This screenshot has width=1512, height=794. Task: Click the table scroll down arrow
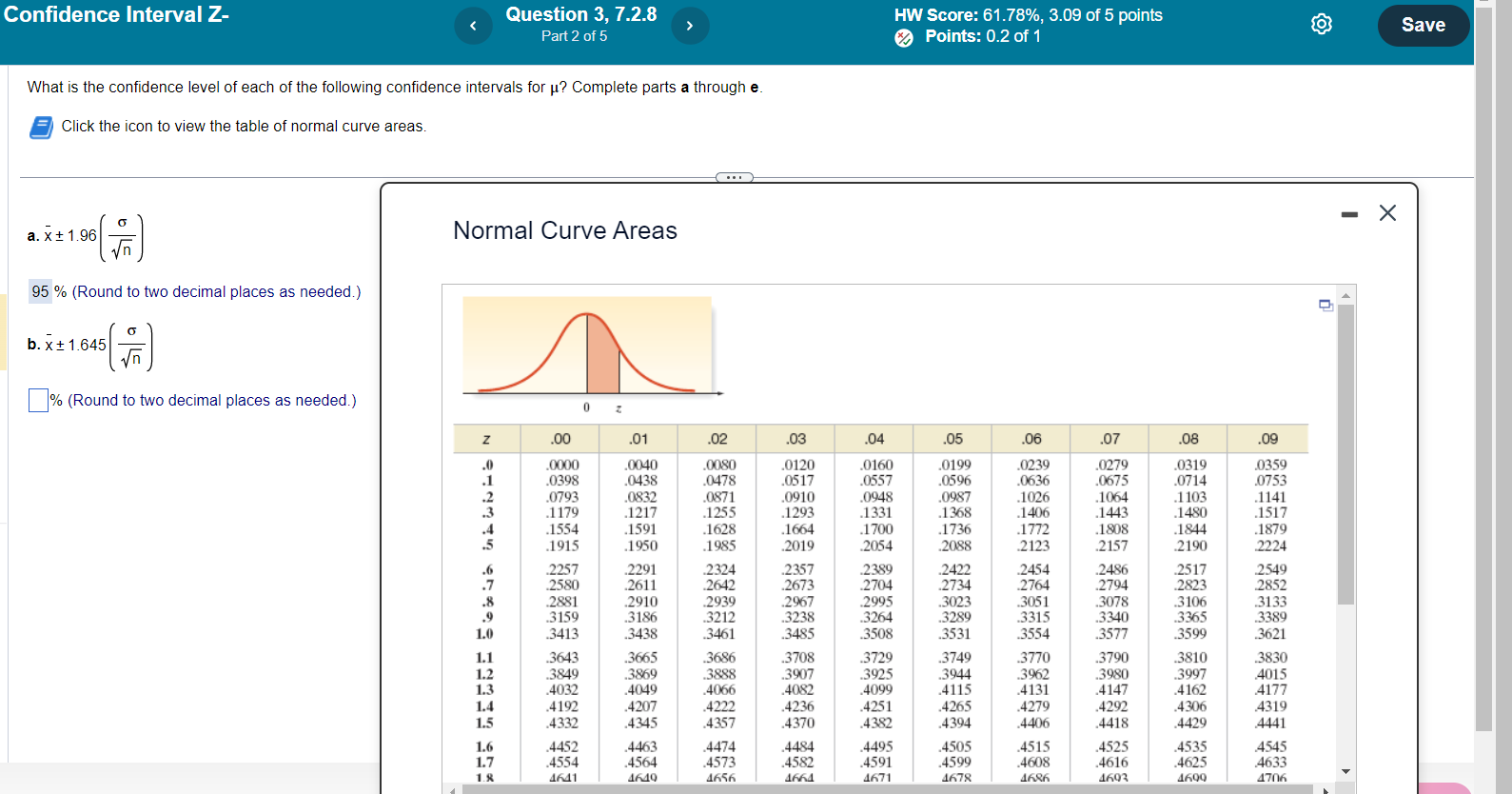pyautogui.click(x=1345, y=771)
